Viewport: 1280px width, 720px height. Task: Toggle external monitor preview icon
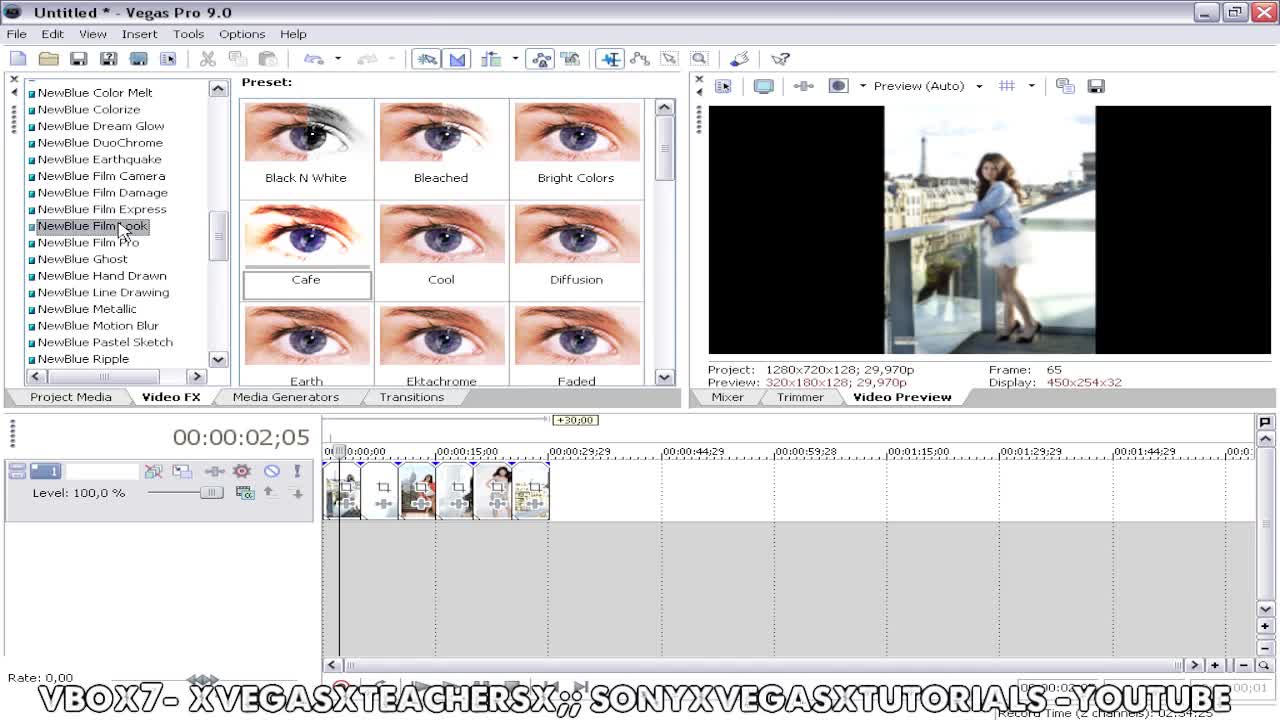coord(763,86)
